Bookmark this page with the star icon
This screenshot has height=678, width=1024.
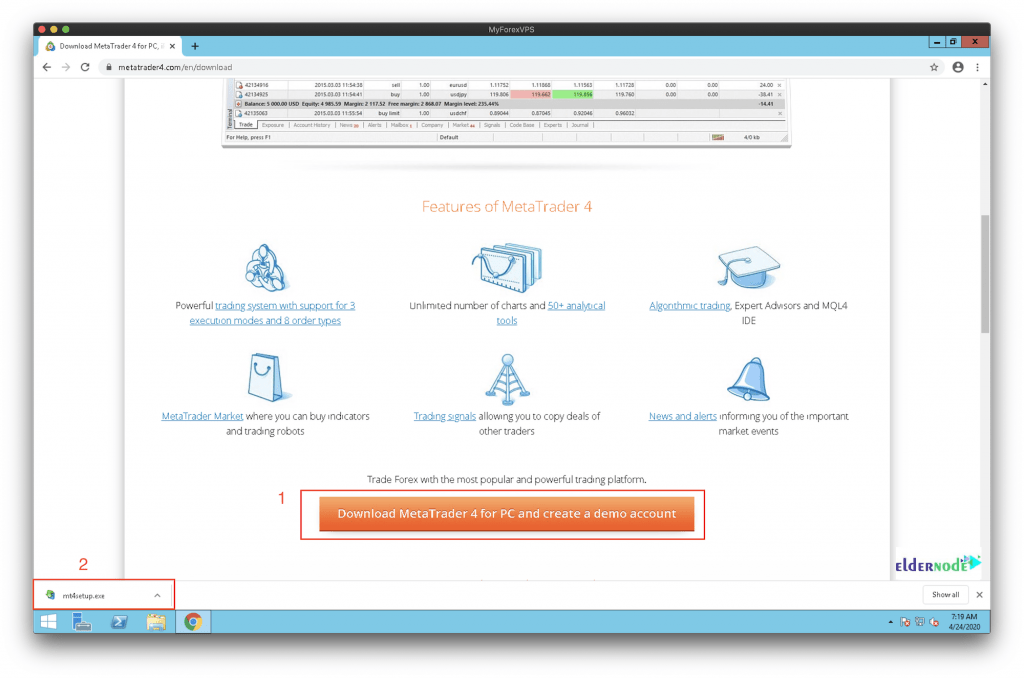point(934,67)
